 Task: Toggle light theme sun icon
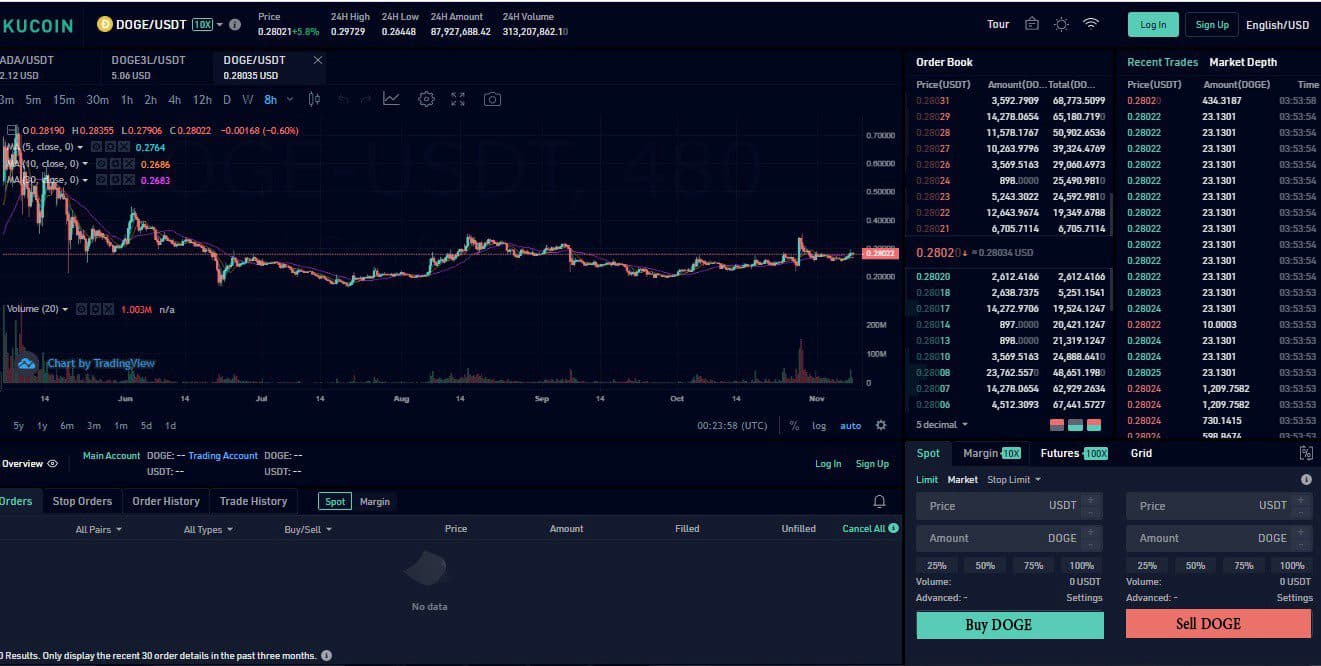1061,24
